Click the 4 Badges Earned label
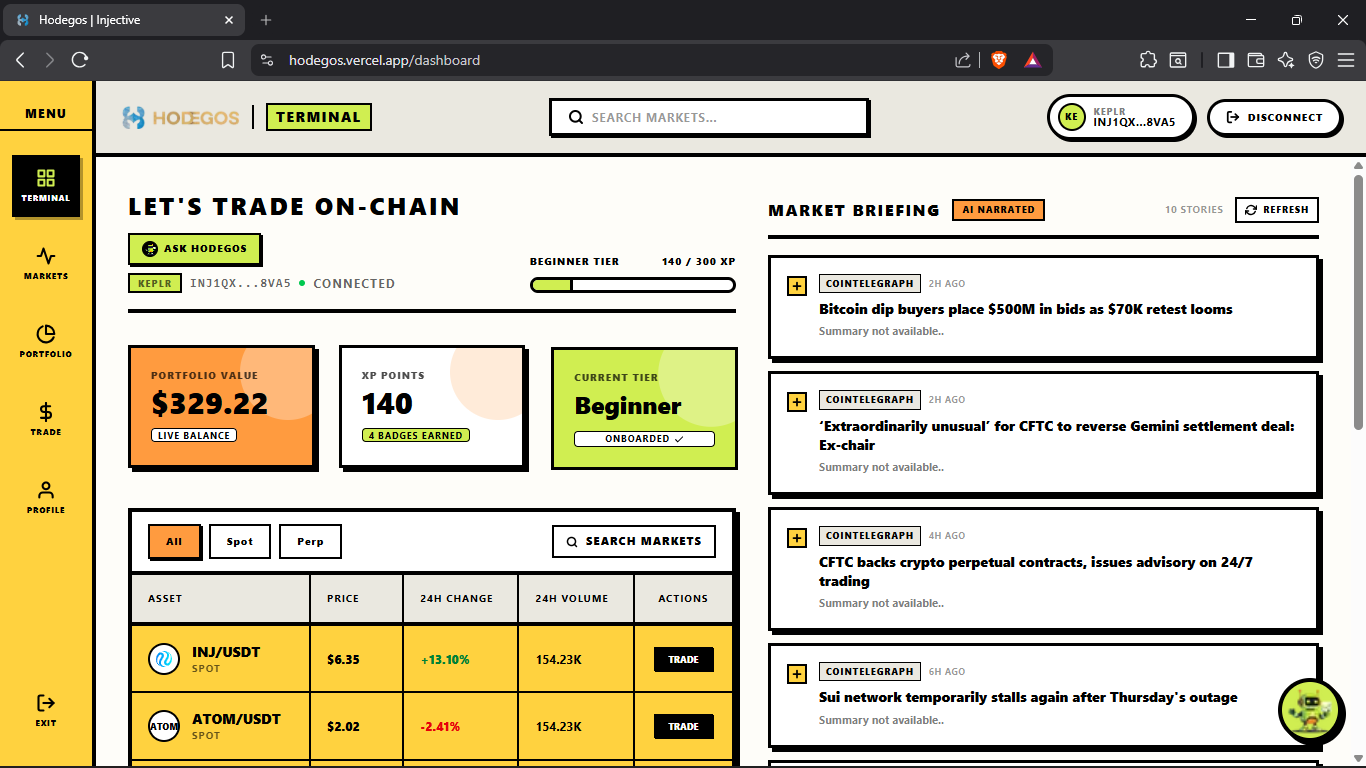Image resolution: width=1366 pixels, height=768 pixels. tap(416, 435)
